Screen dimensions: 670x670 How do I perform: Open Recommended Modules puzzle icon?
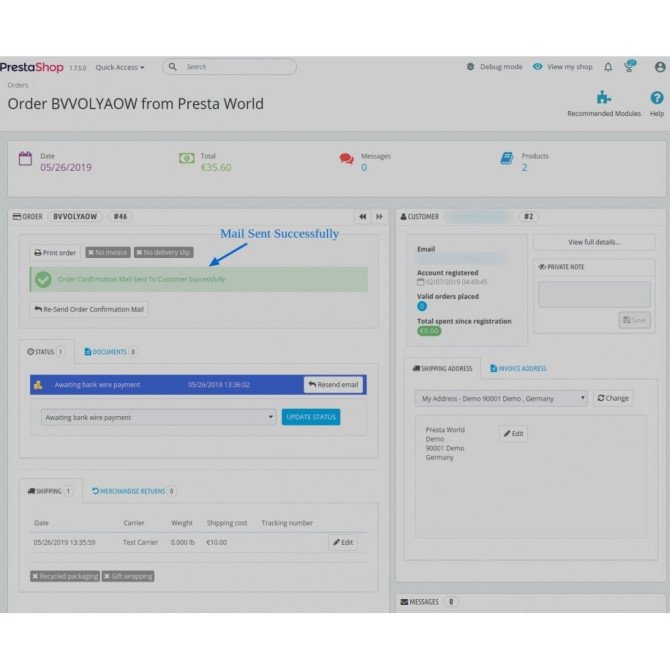(603, 97)
